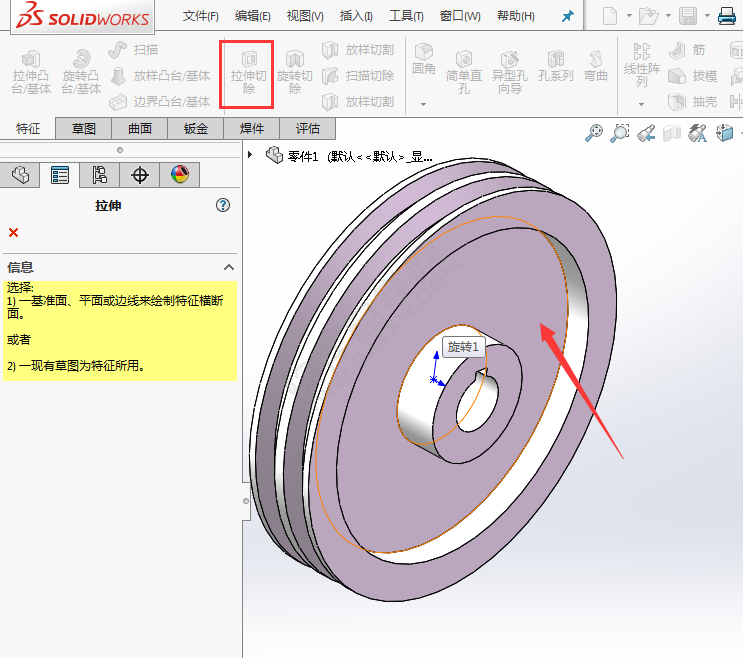Click the Linear Pattern (线性阵列) tool
Screen dimensions: 743x658
tap(642, 65)
